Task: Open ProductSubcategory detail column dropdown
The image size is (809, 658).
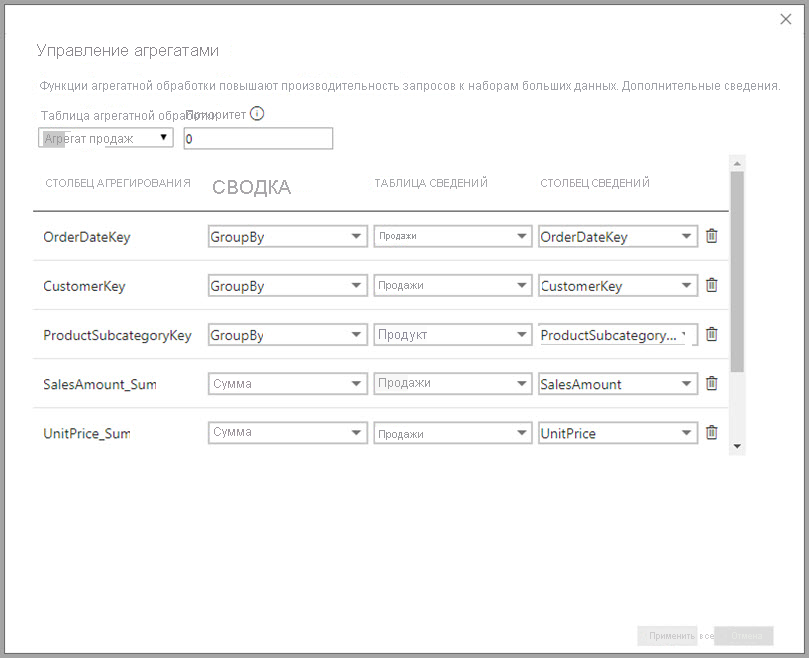Action: tap(618, 334)
